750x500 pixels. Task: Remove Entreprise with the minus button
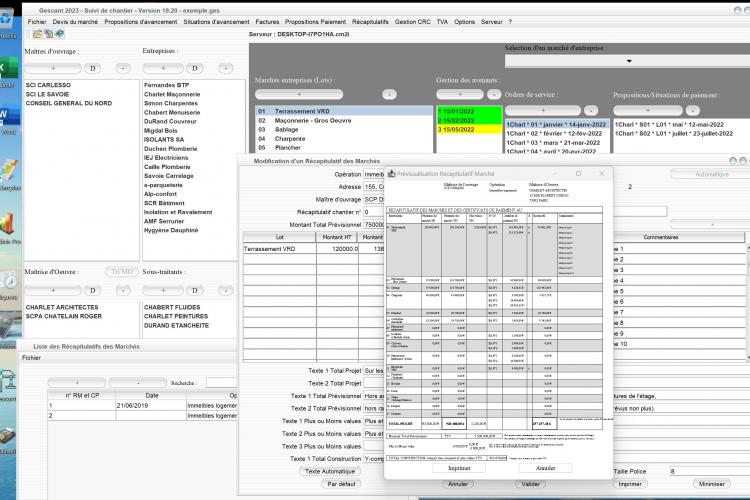(x=226, y=68)
